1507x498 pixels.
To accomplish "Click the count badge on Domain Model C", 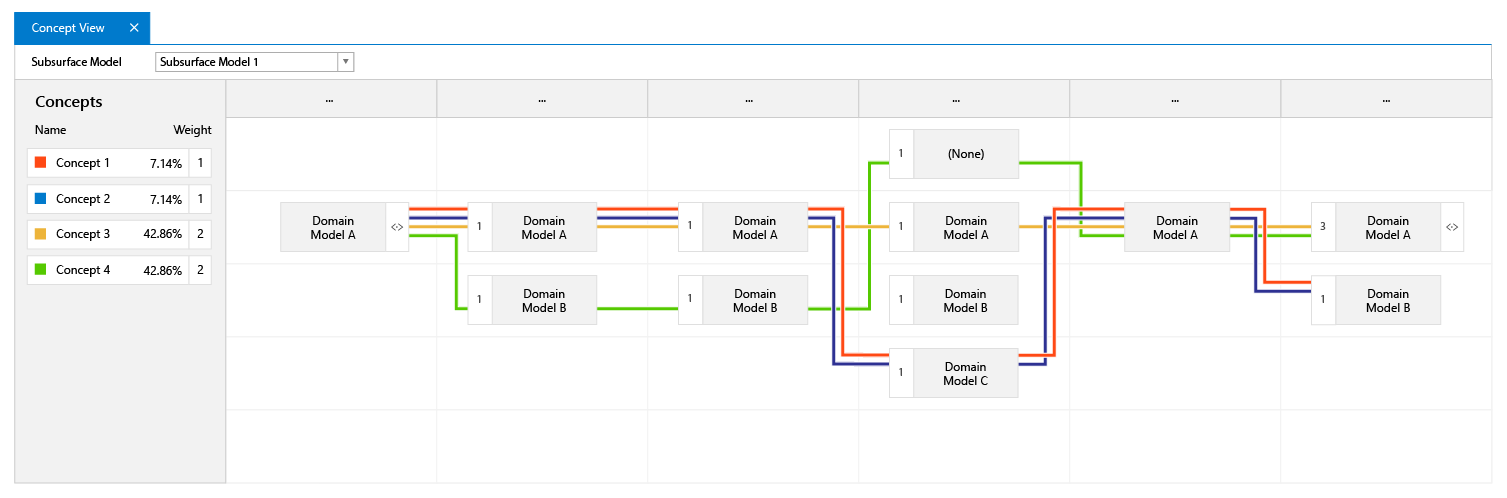I will click(901, 373).
